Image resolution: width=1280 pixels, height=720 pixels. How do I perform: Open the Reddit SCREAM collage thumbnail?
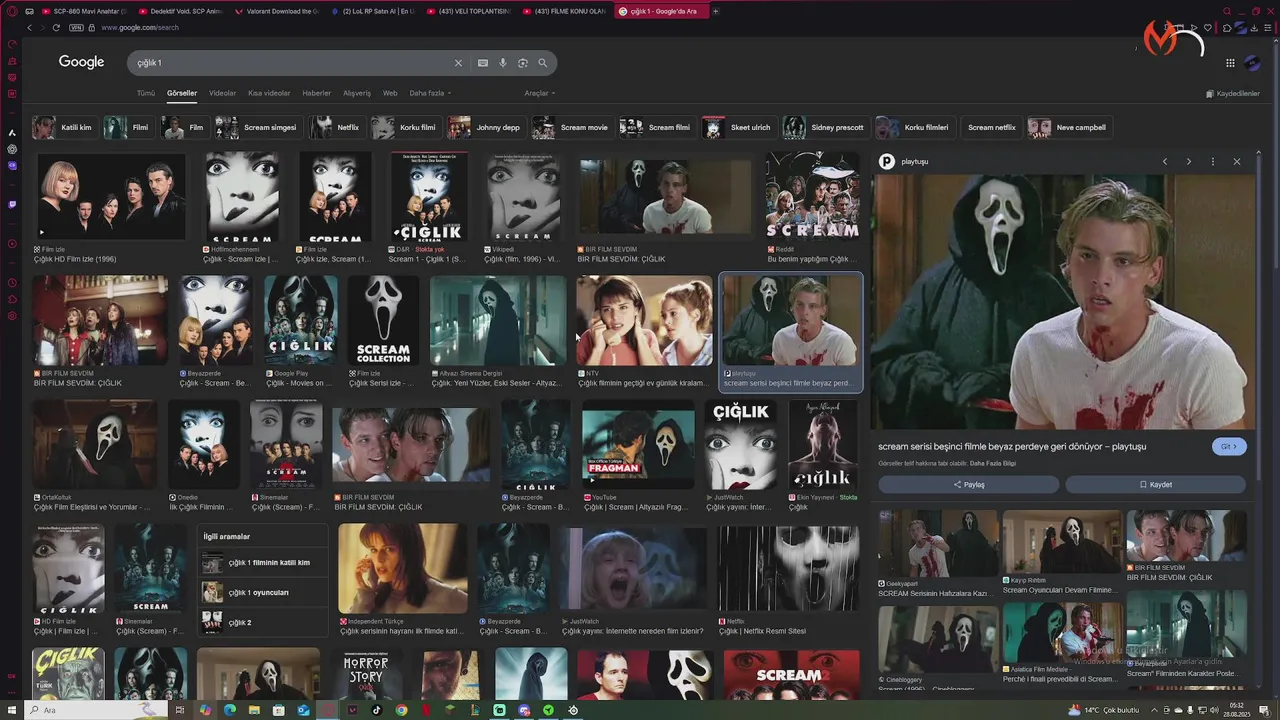(812, 196)
